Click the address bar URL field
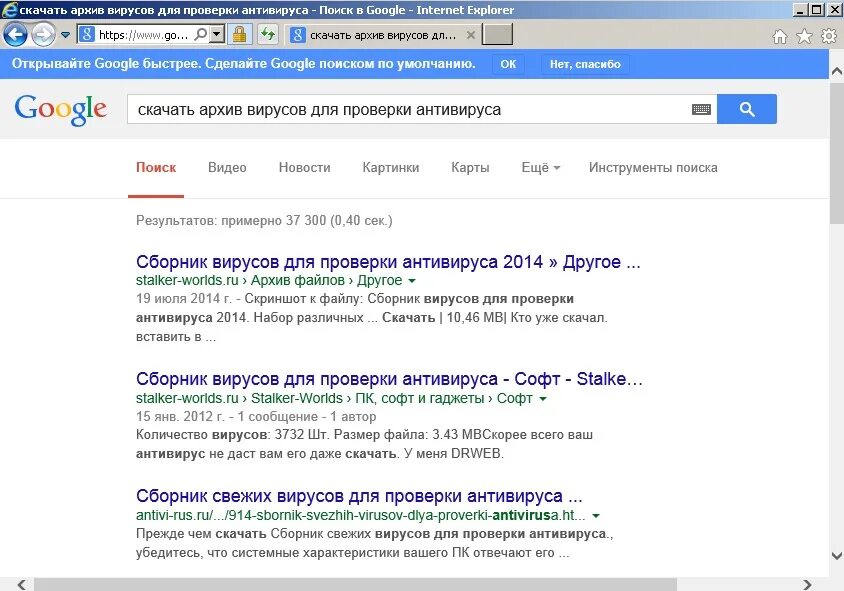This screenshot has width=844, height=591. pyautogui.click(x=143, y=35)
